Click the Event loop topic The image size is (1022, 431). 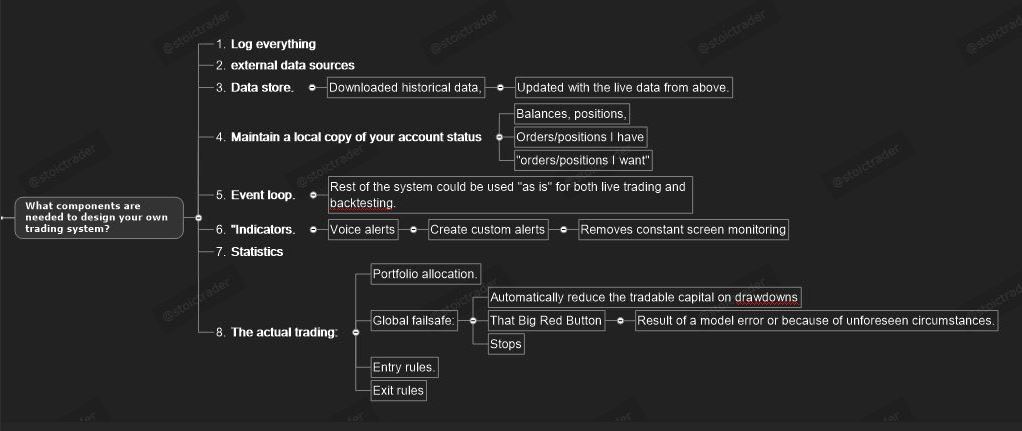(262, 195)
